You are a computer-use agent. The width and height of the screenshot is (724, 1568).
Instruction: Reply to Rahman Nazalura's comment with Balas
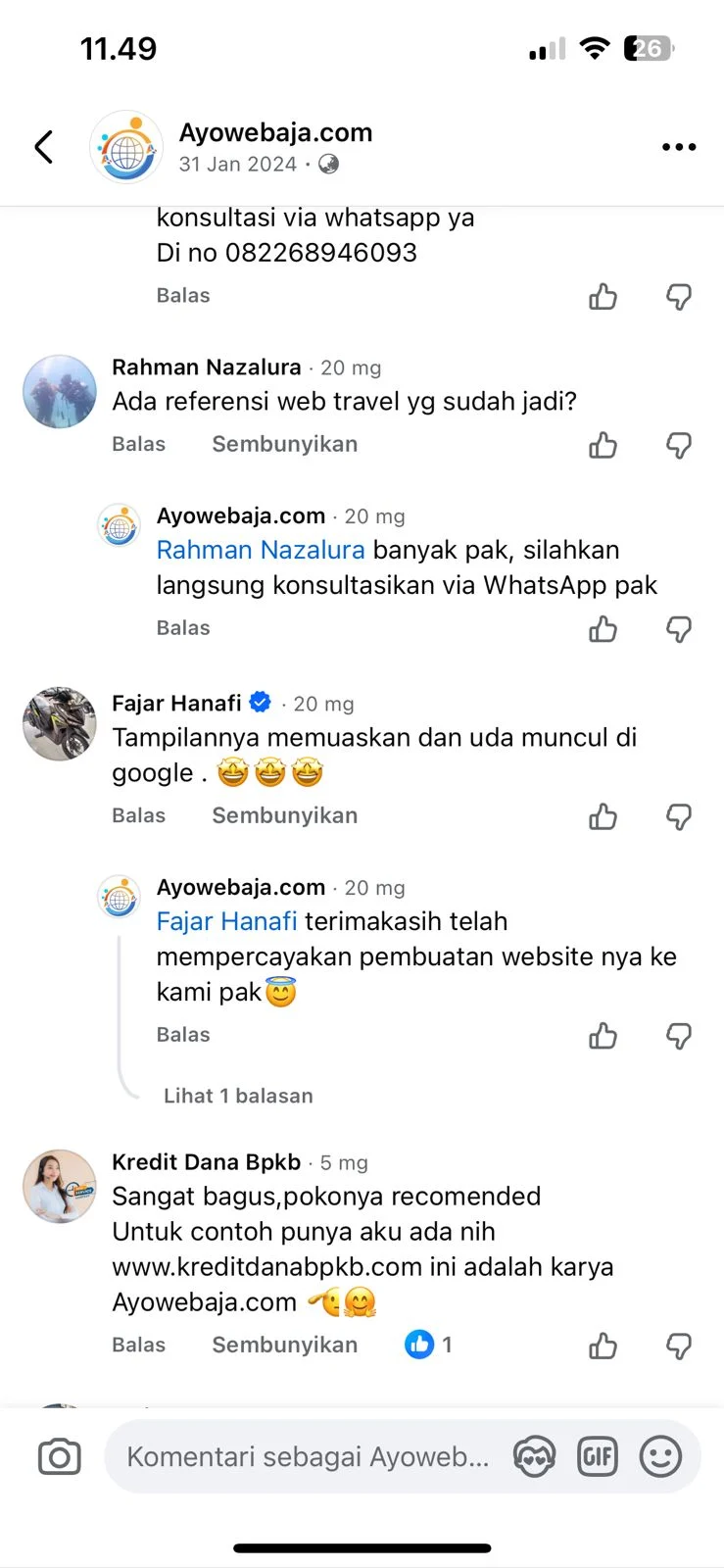(x=138, y=444)
